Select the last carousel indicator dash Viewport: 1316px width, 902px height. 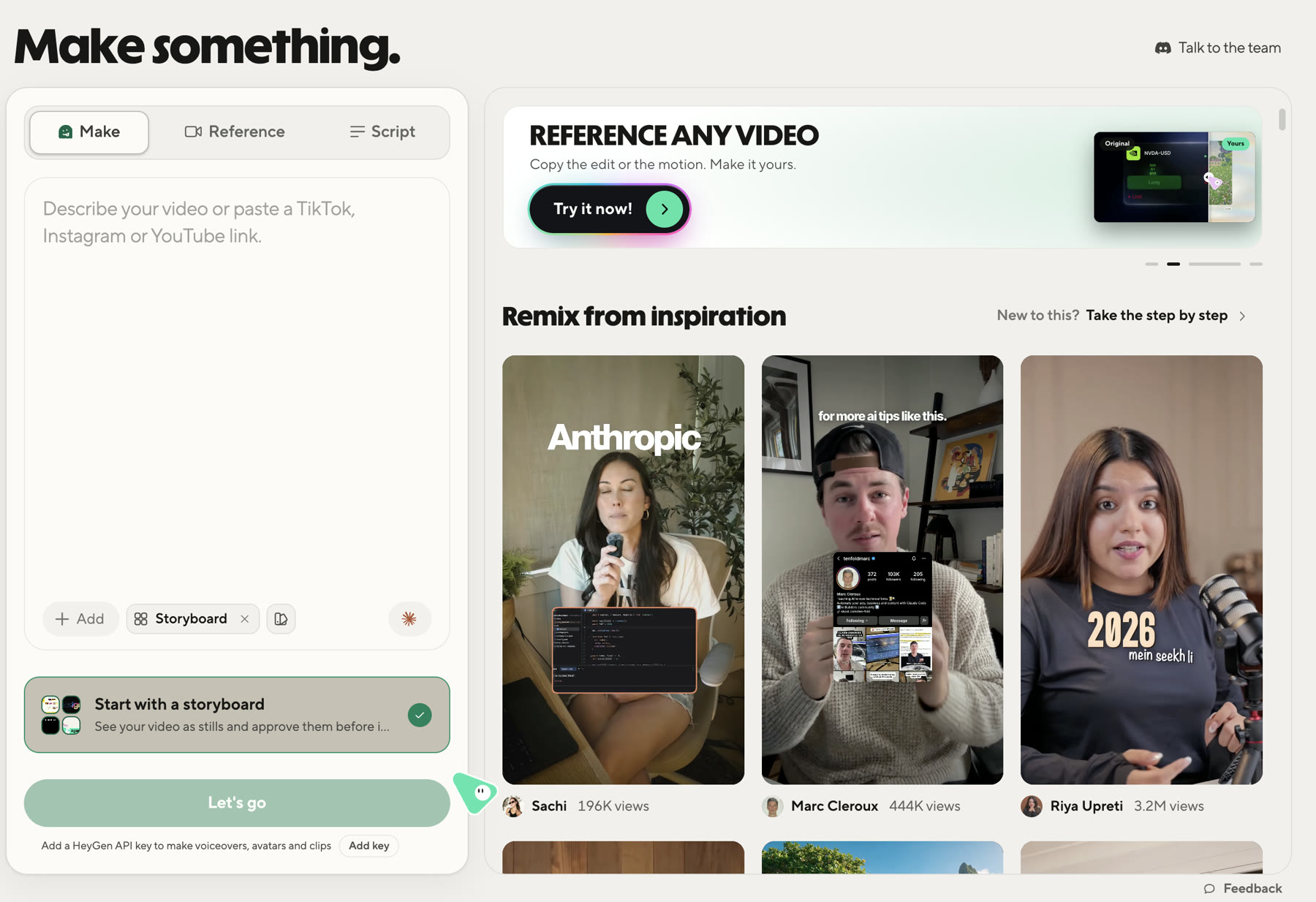coord(1256,264)
